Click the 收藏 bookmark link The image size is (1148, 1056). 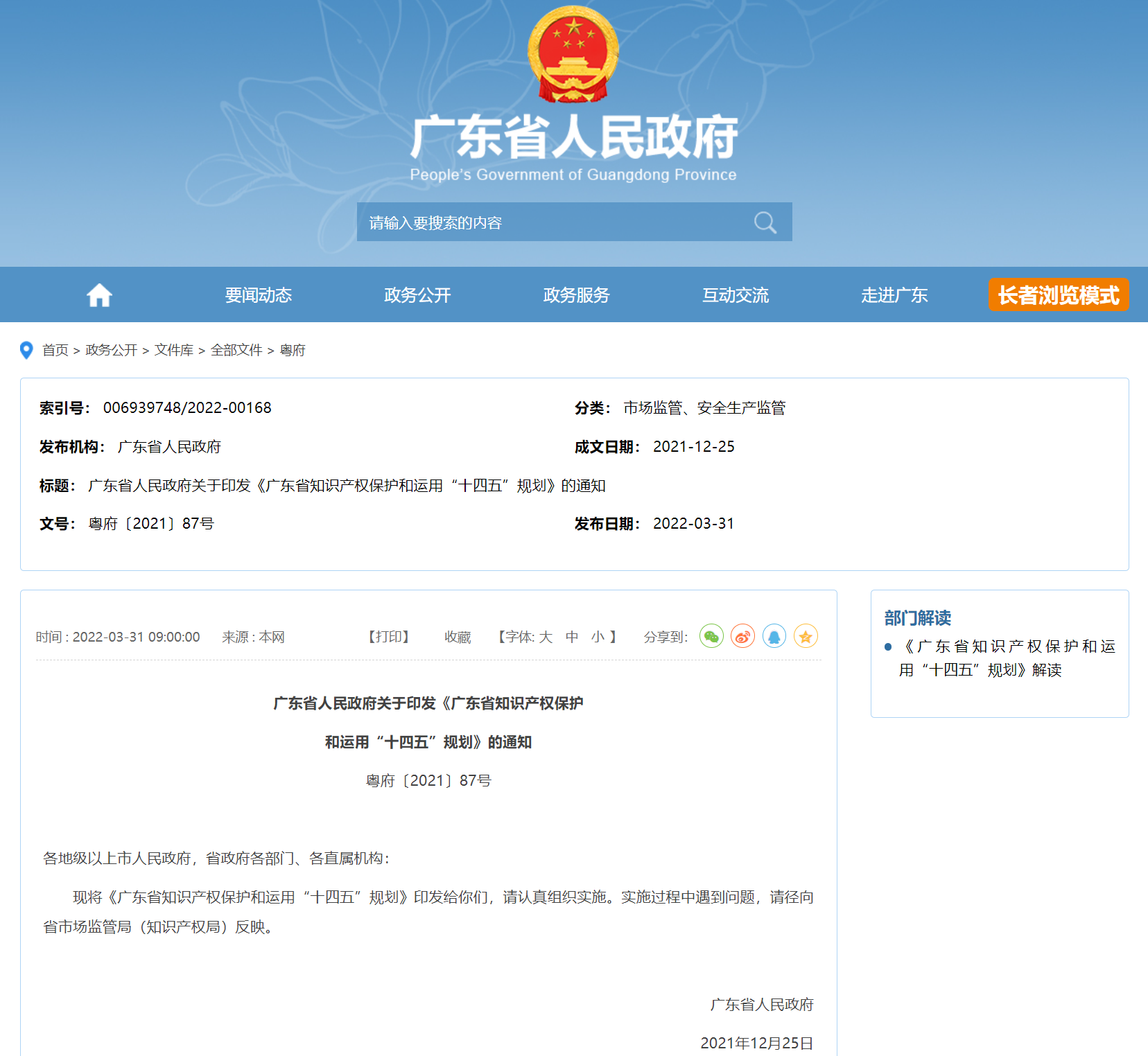point(458,637)
